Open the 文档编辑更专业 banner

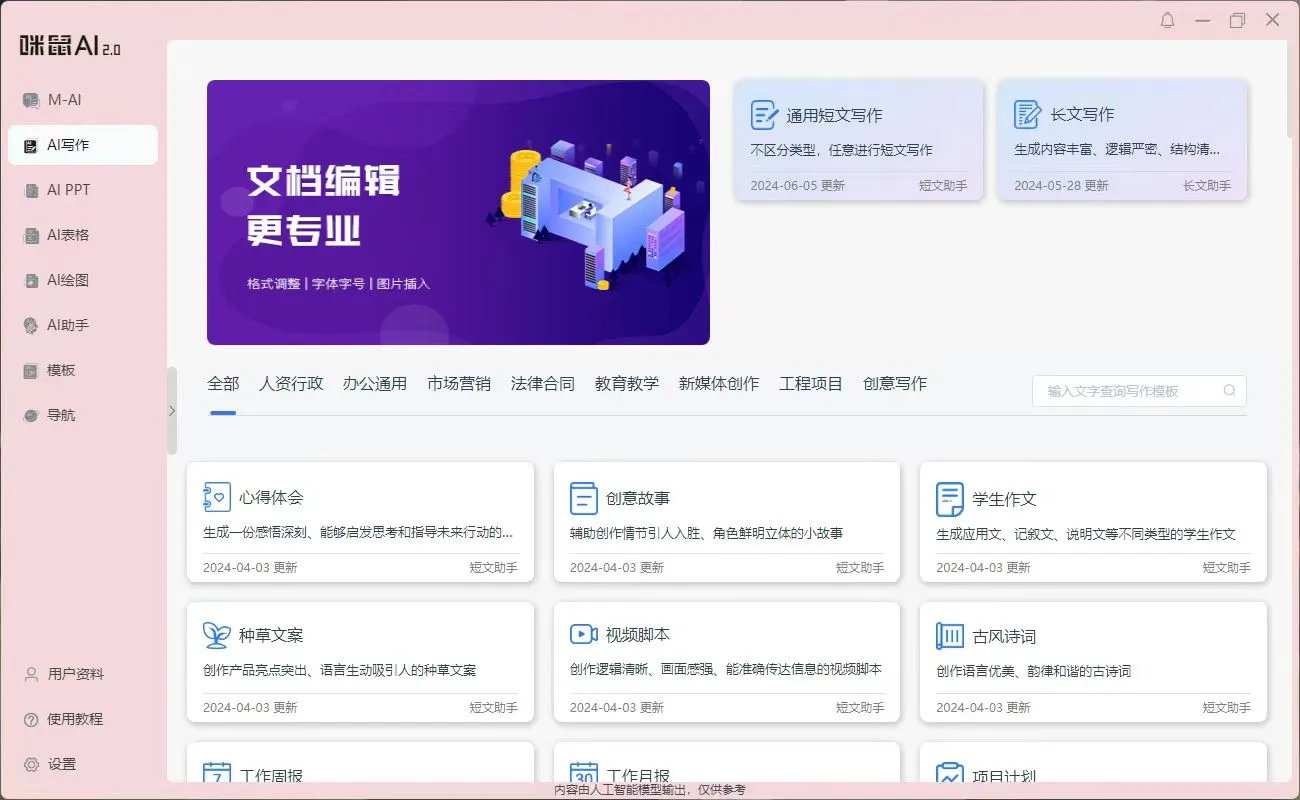(458, 212)
